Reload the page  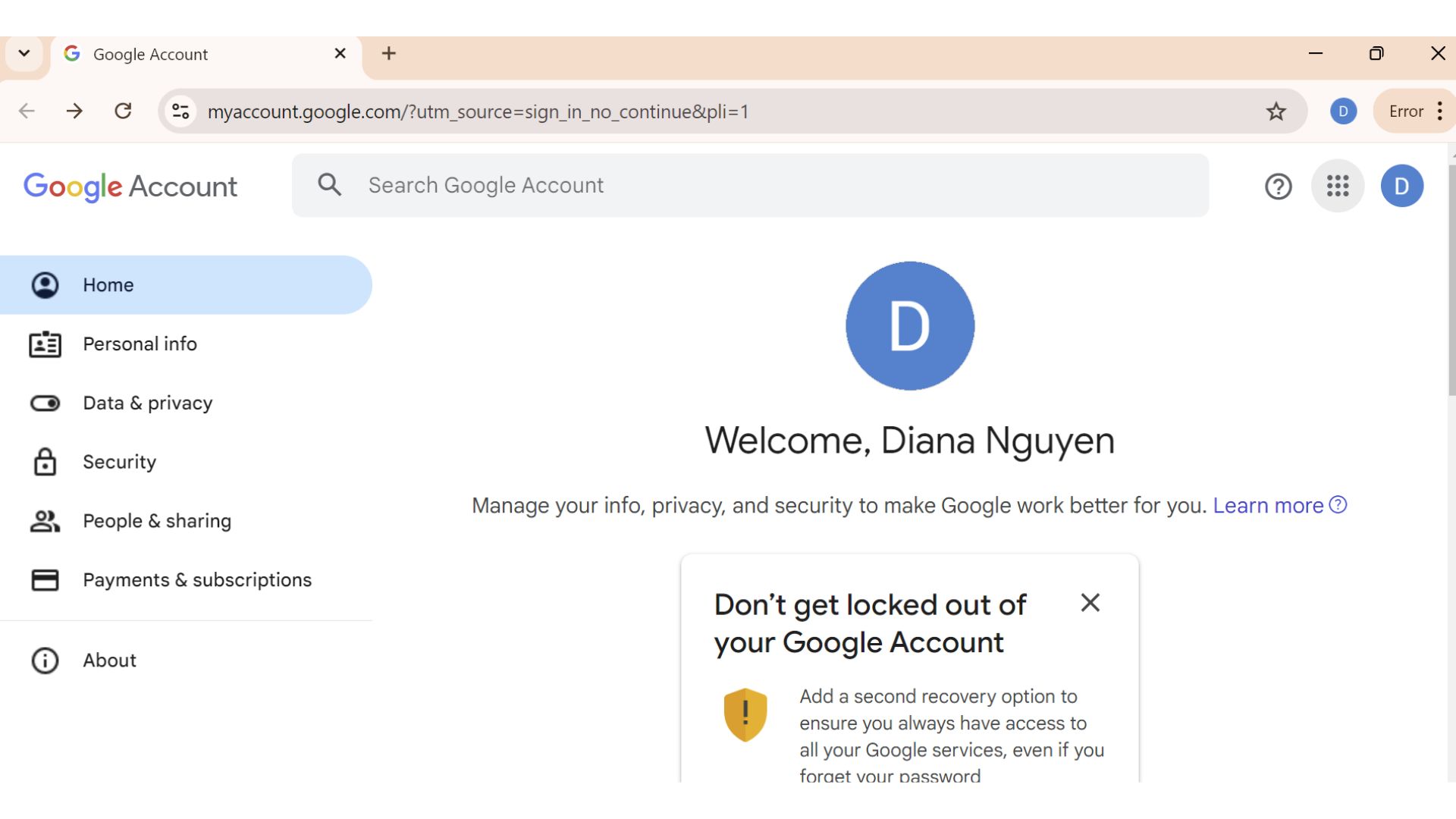coord(123,111)
